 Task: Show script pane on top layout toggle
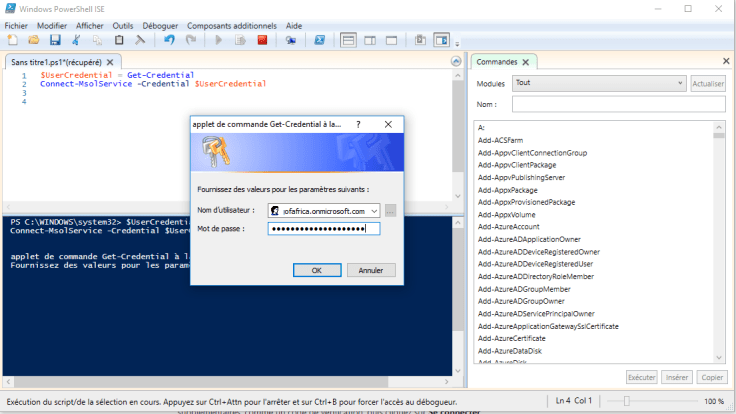(349, 40)
